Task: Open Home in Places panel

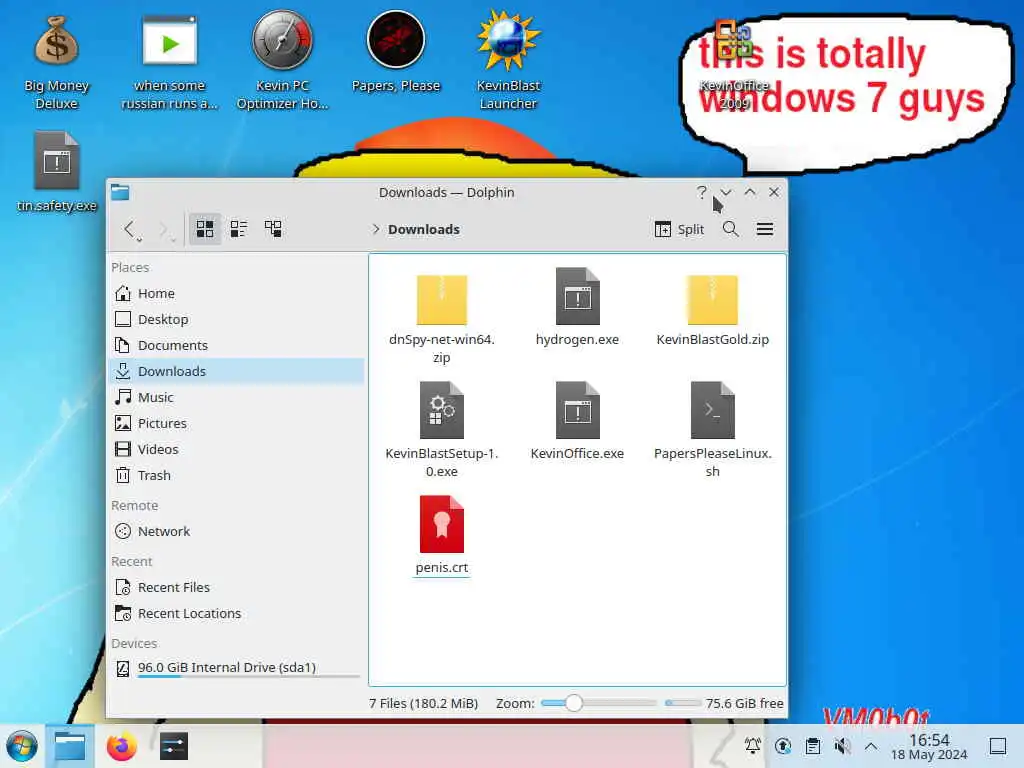Action: (x=237, y=293)
